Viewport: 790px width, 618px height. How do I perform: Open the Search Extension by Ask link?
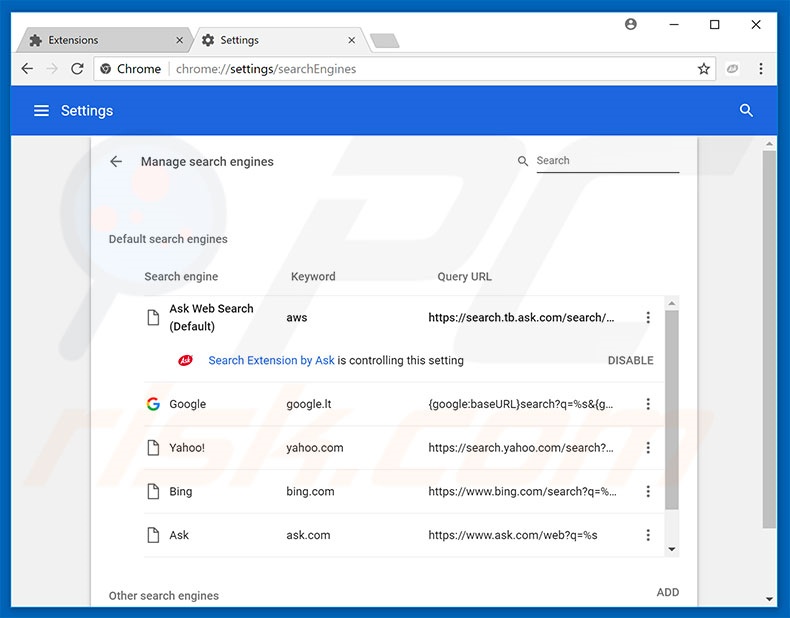click(271, 361)
